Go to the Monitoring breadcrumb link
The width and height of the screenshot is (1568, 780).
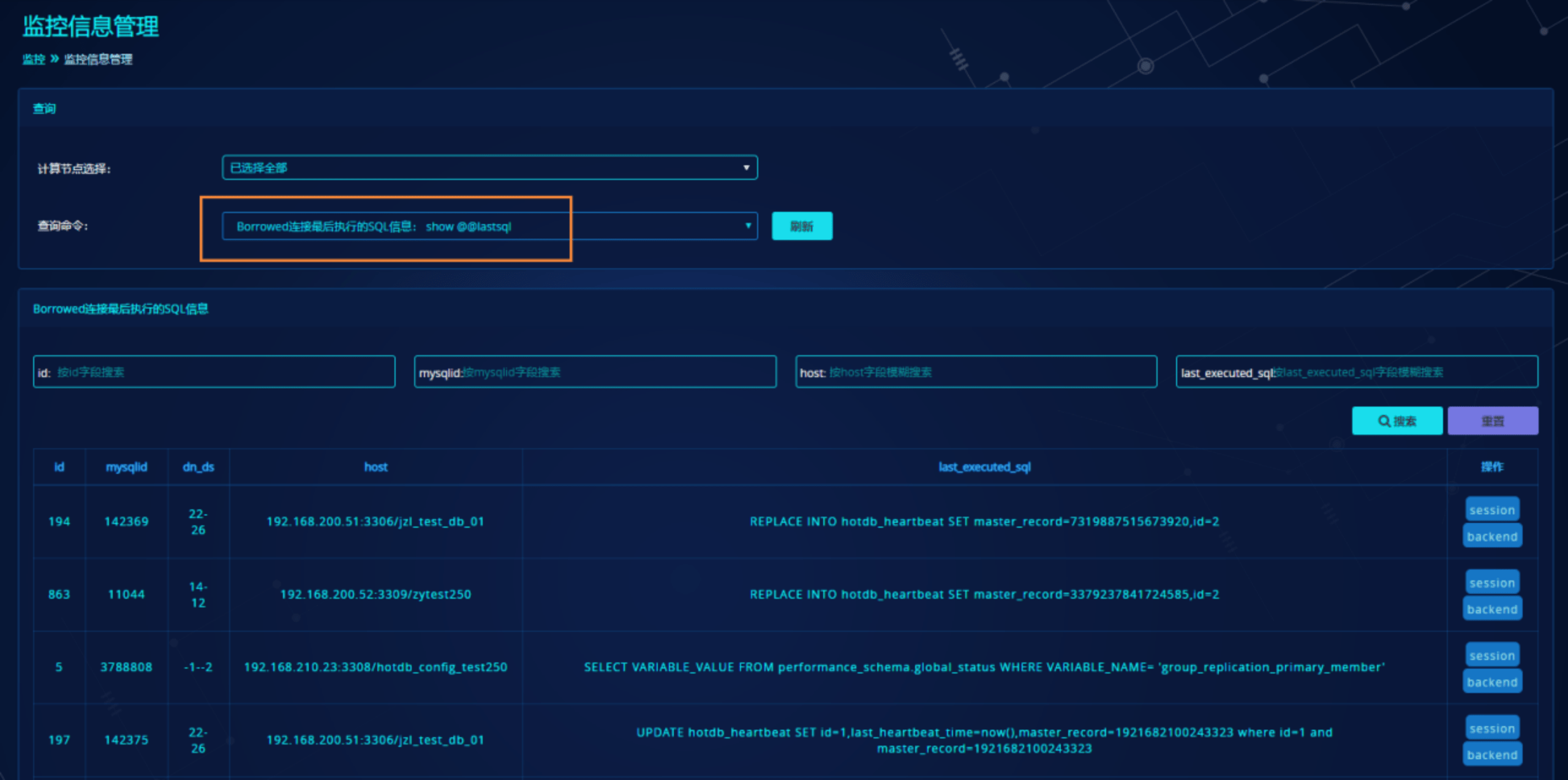pyautogui.click(x=34, y=59)
